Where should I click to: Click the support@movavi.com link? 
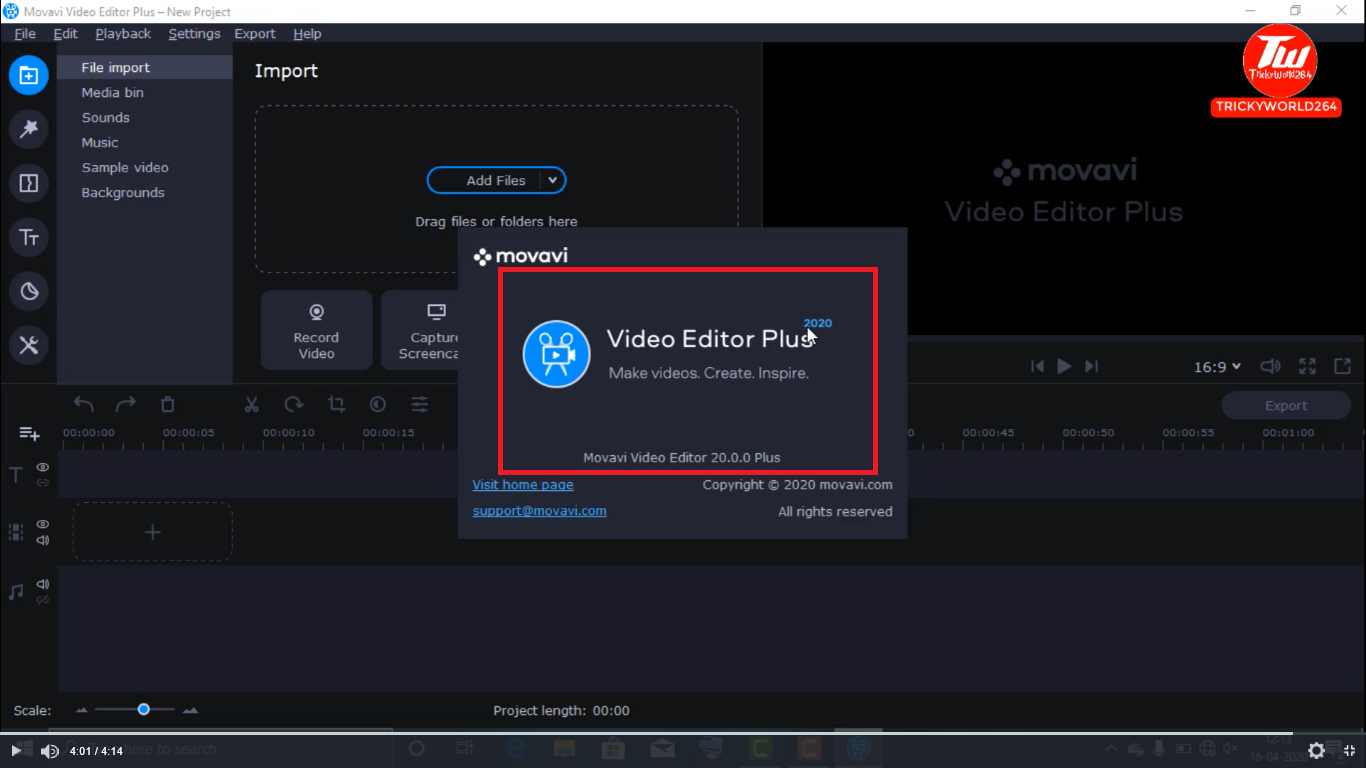click(x=539, y=511)
